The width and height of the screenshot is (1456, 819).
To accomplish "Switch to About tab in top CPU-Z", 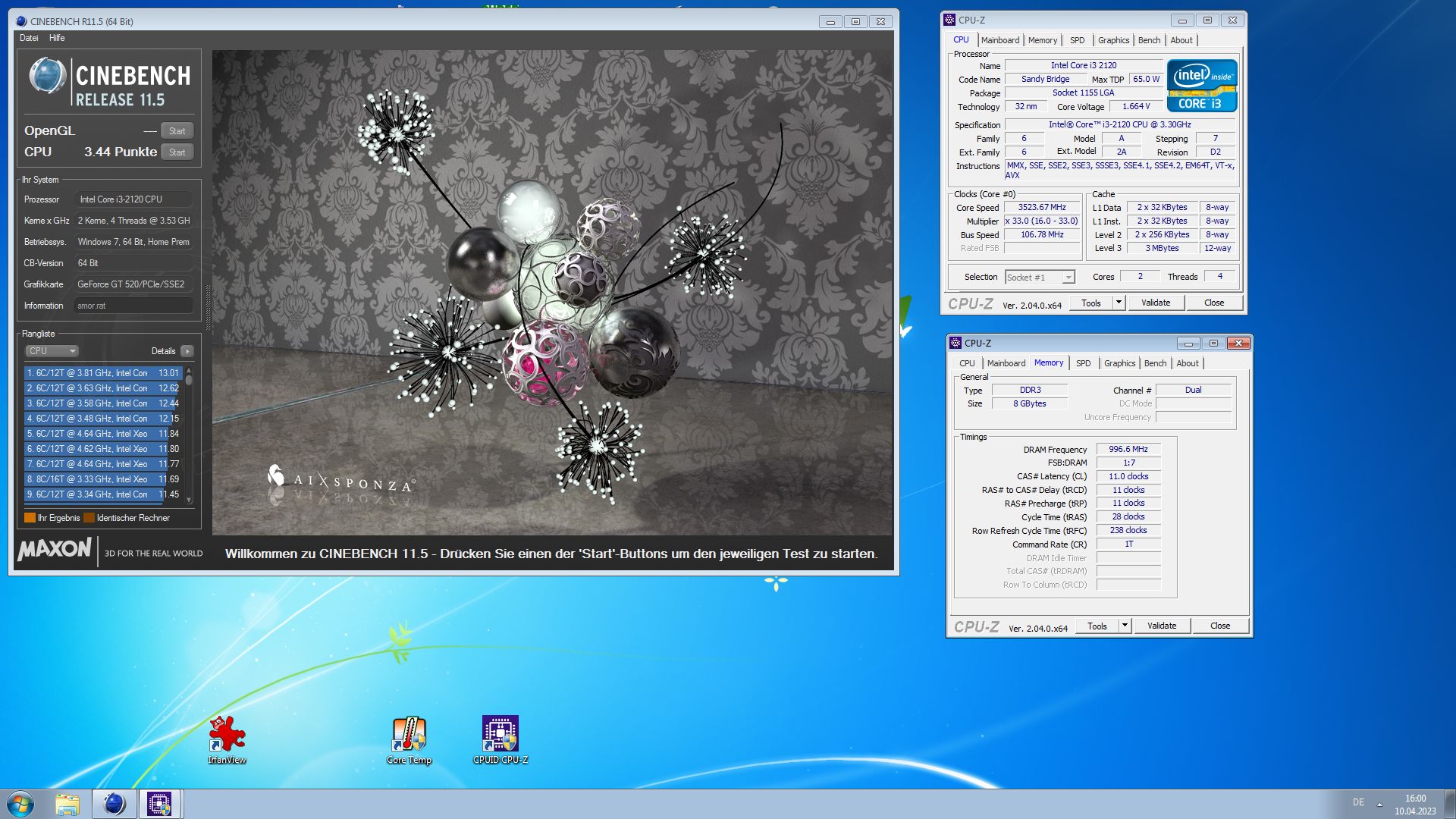I will click(x=1181, y=40).
